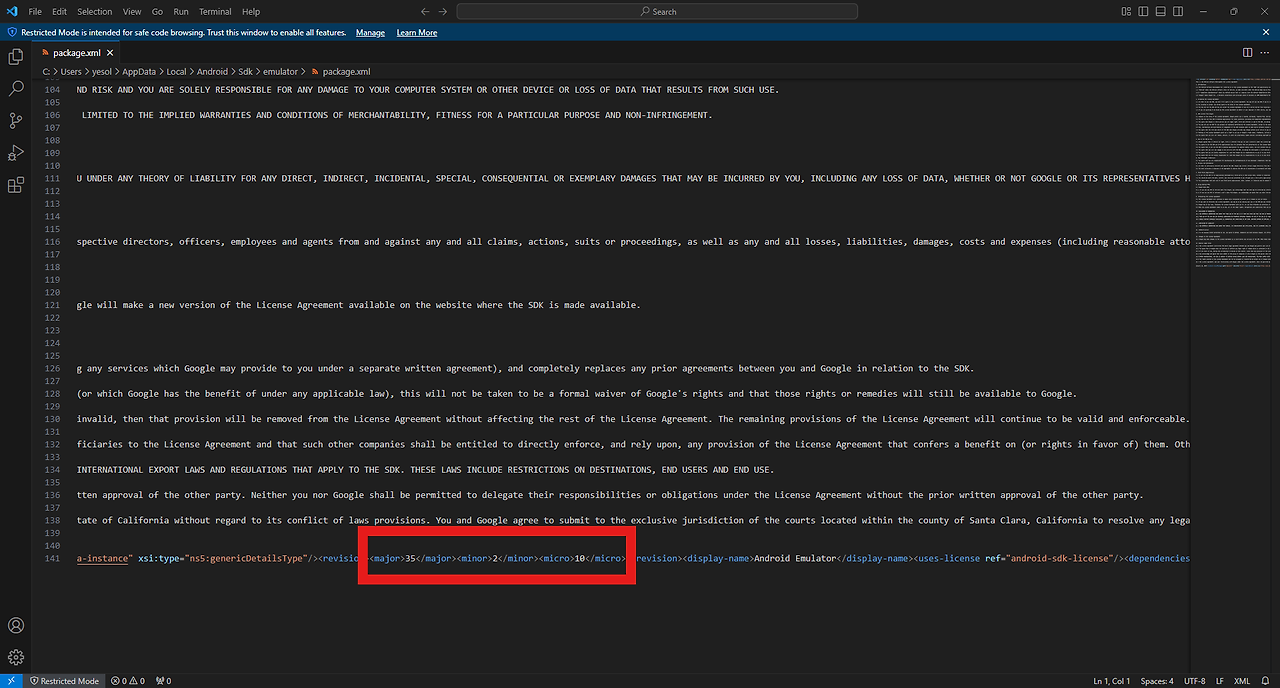Expand the yesol breadcrumb
This screenshot has width=1280, height=688.
pos(104,72)
